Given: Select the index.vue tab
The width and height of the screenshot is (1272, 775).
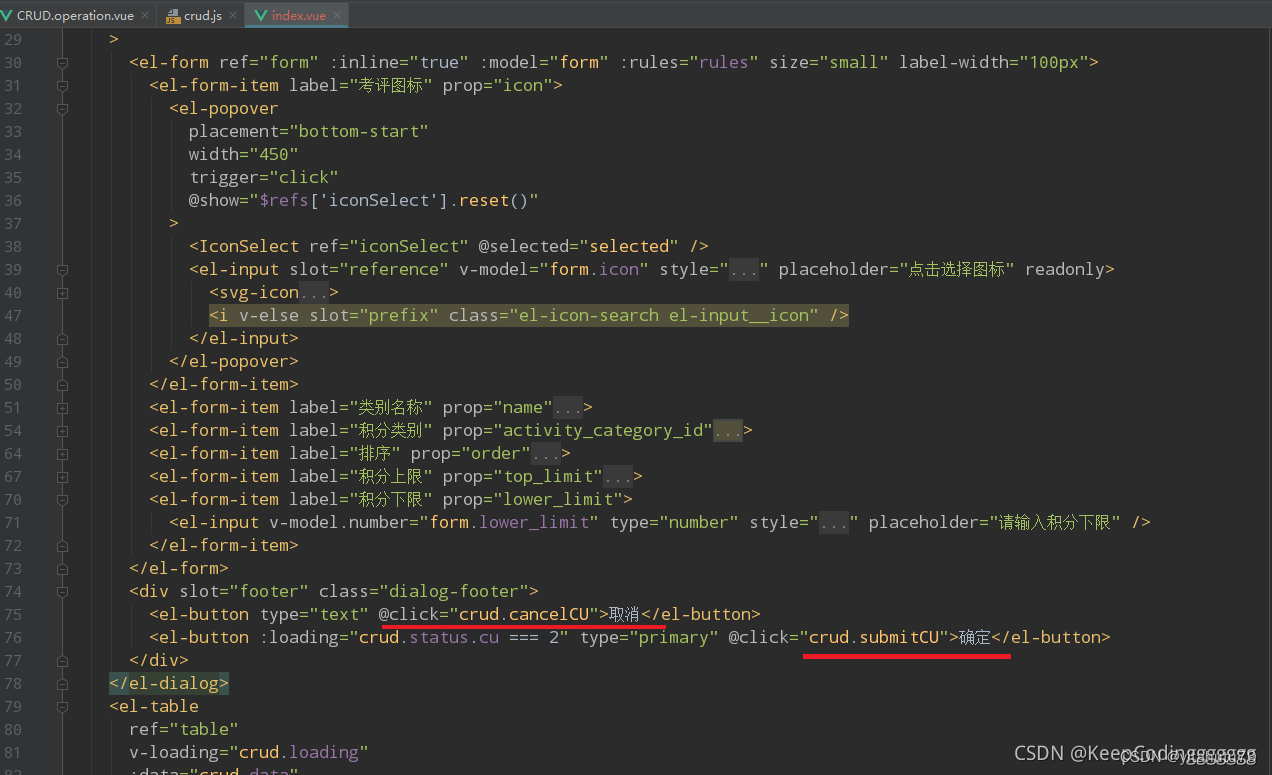Looking at the screenshot, I should tap(299, 16).
